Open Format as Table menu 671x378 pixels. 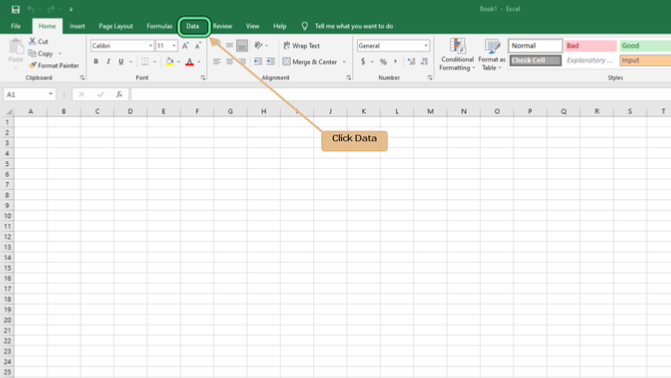pyautogui.click(x=492, y=54)
